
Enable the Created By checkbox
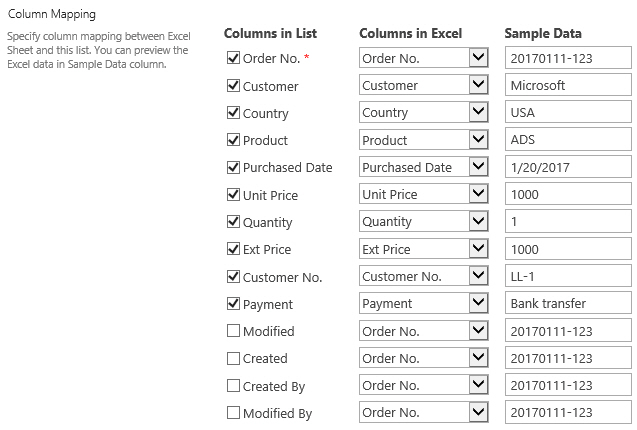tap(234, 386)
